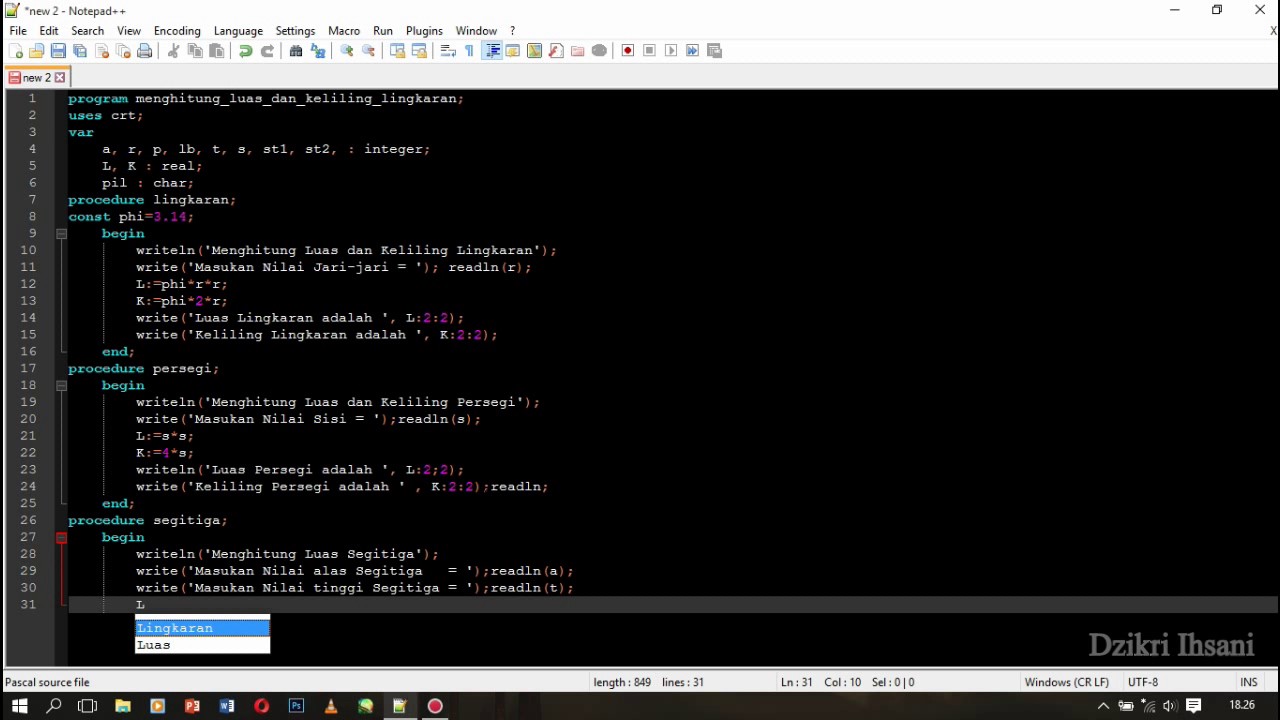
Task: Click line number 16 in the margin
Action: [x=28, y=351]
